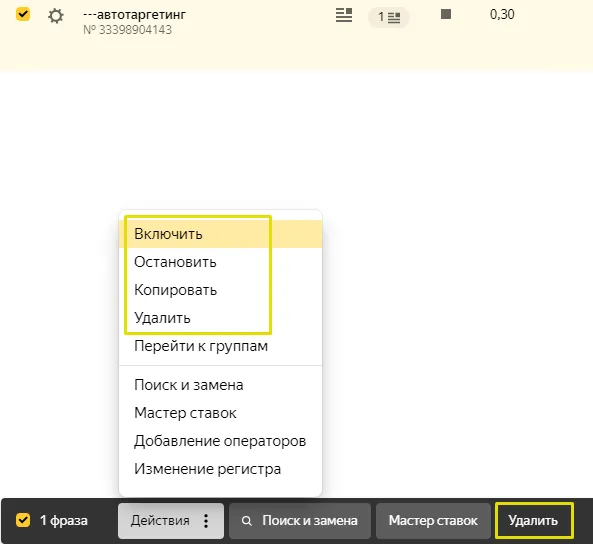Click three-dots icon on Действия button
The width and height of the screenshot is (593, 544).
pos(206,521)
